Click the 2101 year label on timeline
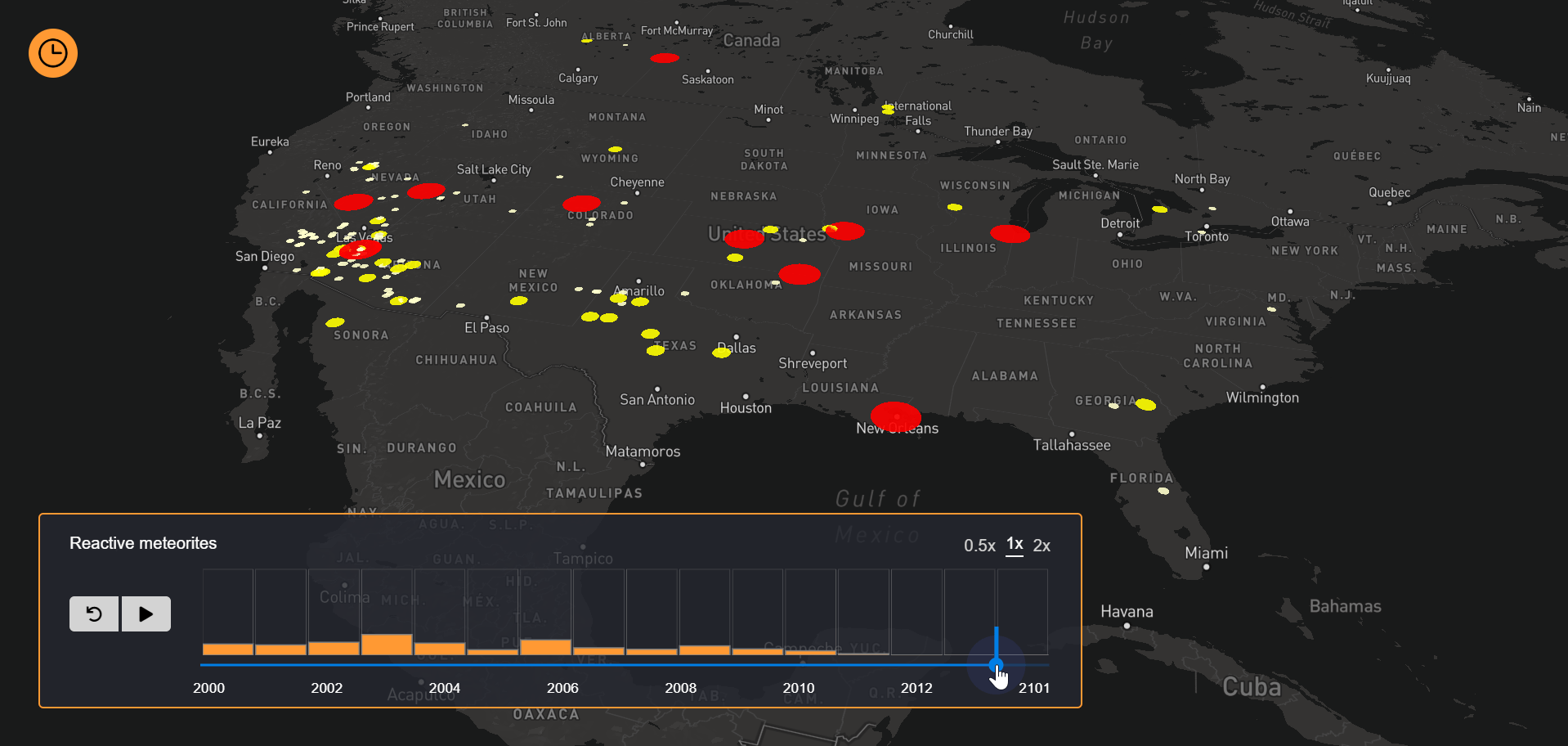 [x=1034, y=688]
